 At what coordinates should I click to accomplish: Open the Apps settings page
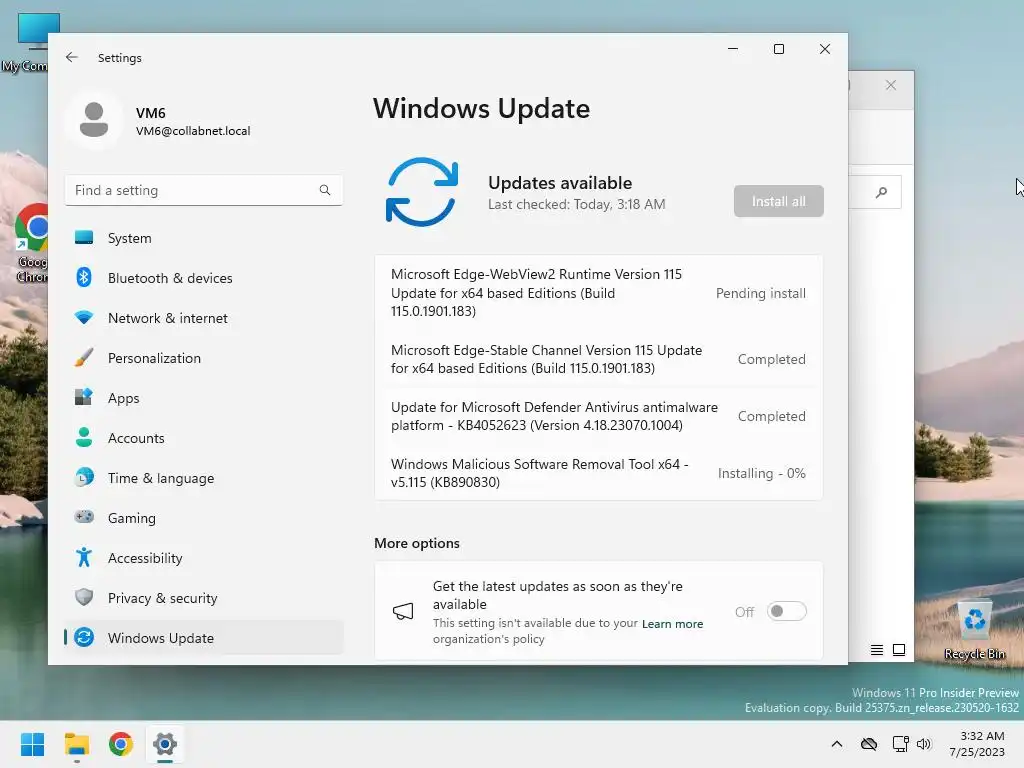tap(204, 397)
